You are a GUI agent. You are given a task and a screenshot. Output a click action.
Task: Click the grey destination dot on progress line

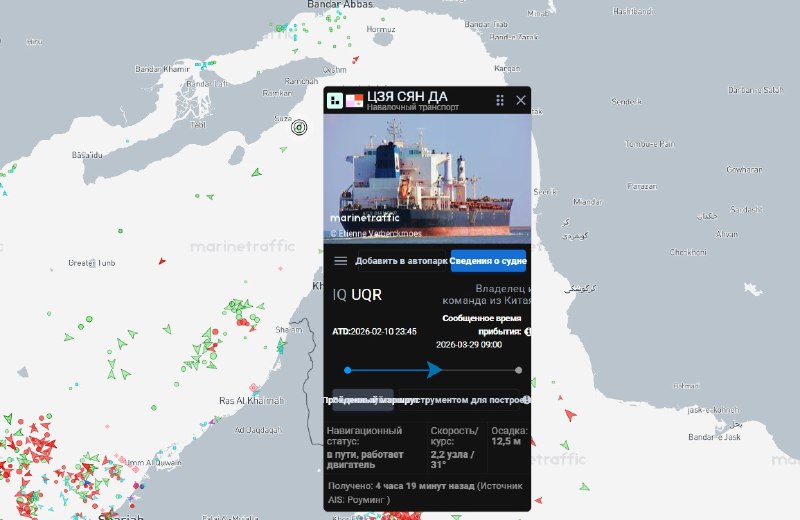518,370
